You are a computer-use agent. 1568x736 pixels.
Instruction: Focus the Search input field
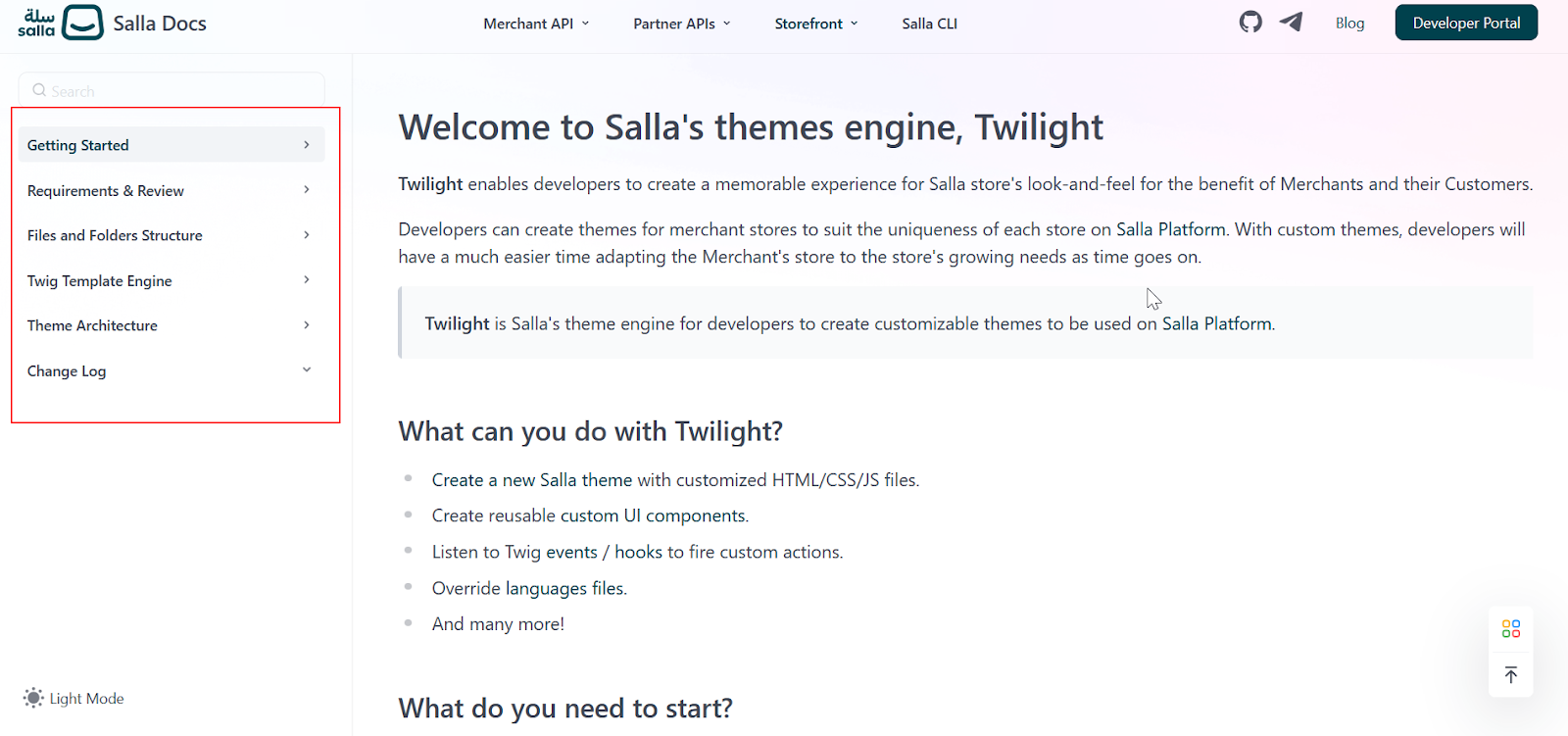171,90
